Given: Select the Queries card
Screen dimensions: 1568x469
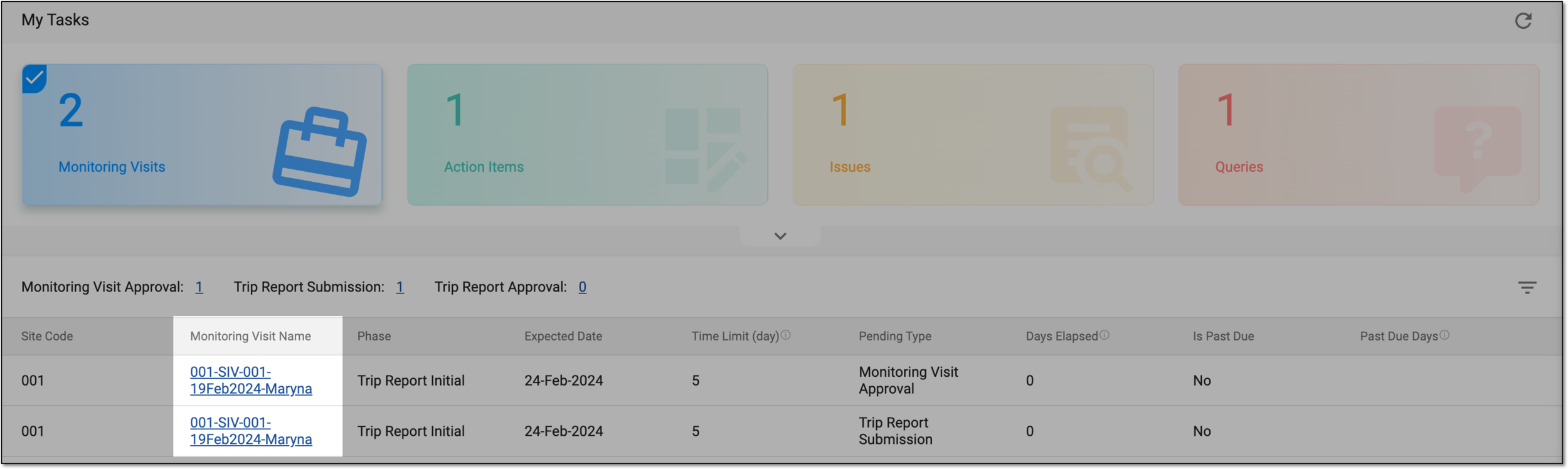Looking at the screenshot, I should coord(1359,135).
